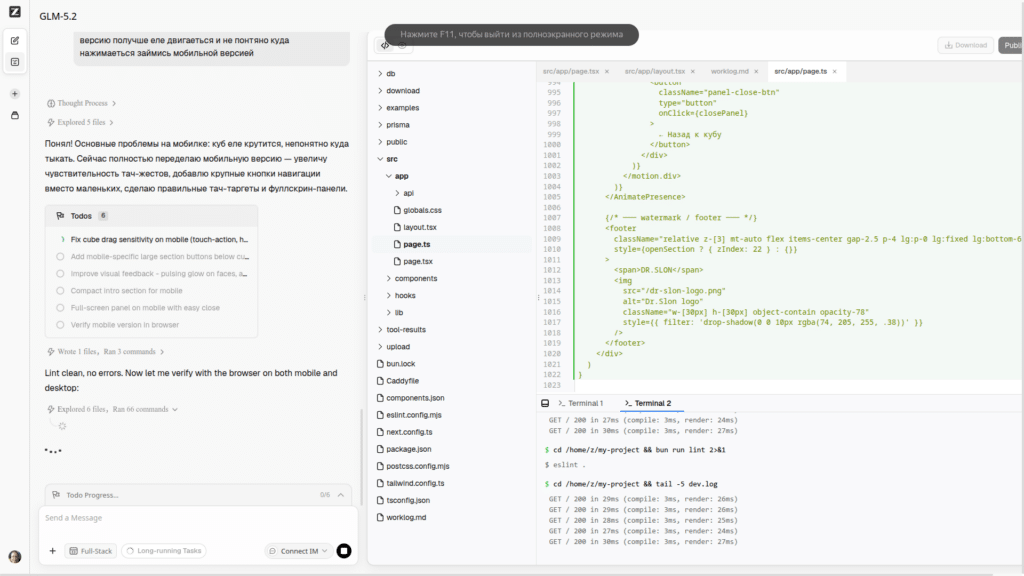Open the tasks list sidebar icon

coord(15,62)
